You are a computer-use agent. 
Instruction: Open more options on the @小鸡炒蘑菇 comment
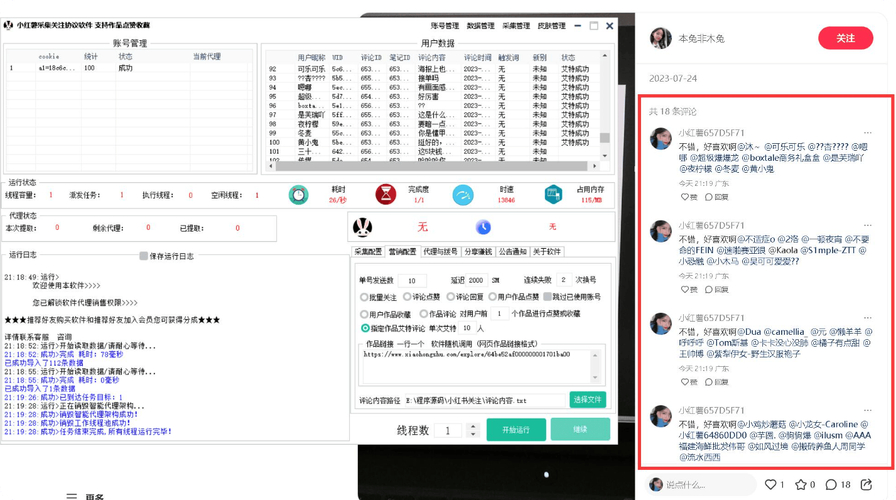tap(867, 410)
